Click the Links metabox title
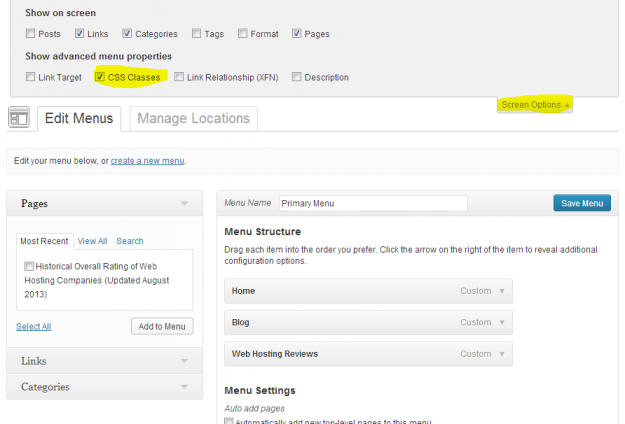Image resolution: width=625 pixels, height=424 pixels. click(34, 361)
